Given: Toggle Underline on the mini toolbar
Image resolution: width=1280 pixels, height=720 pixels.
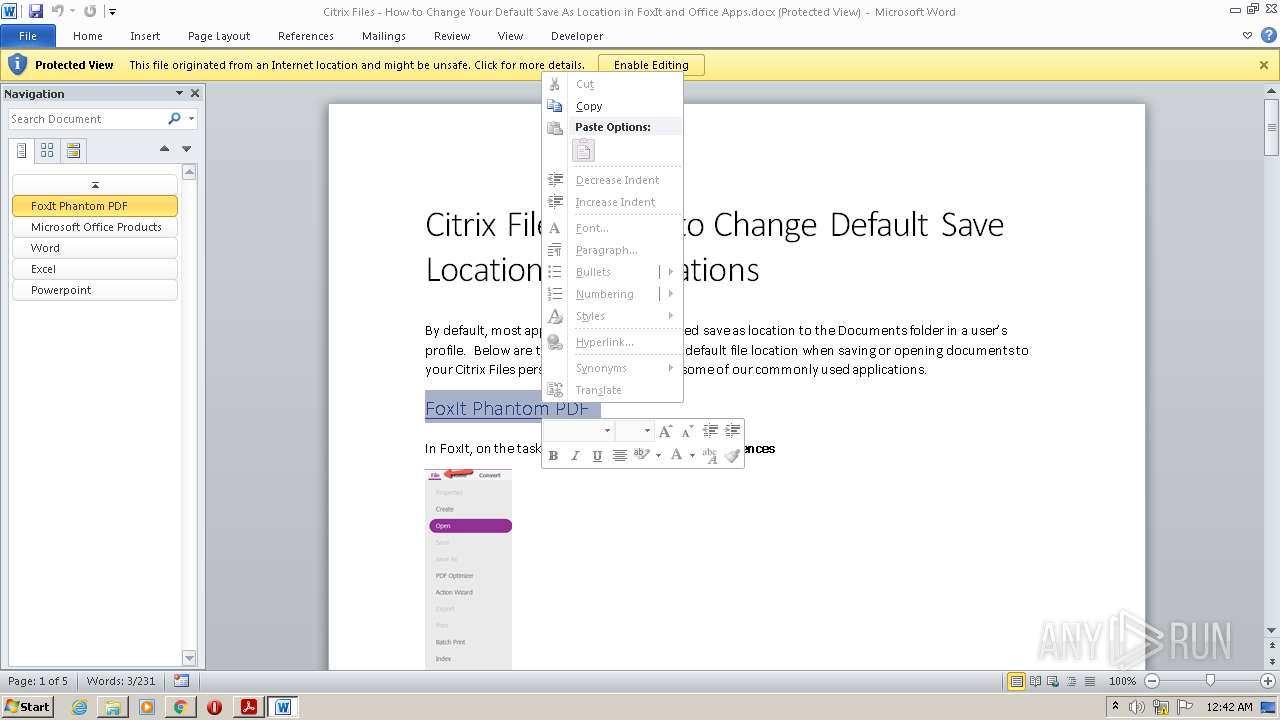Looking at the screenshot, I should (x=597, y=456).
